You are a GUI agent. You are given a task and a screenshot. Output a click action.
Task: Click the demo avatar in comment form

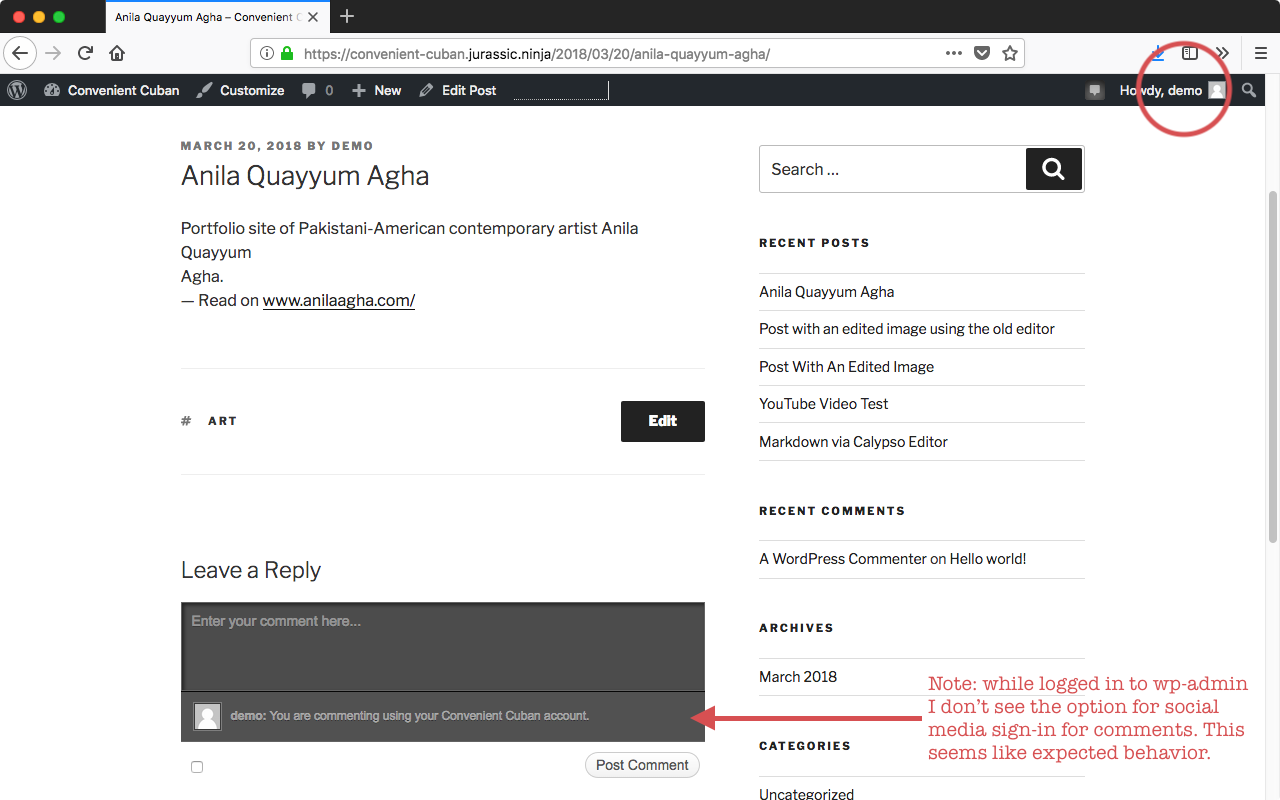207,716
